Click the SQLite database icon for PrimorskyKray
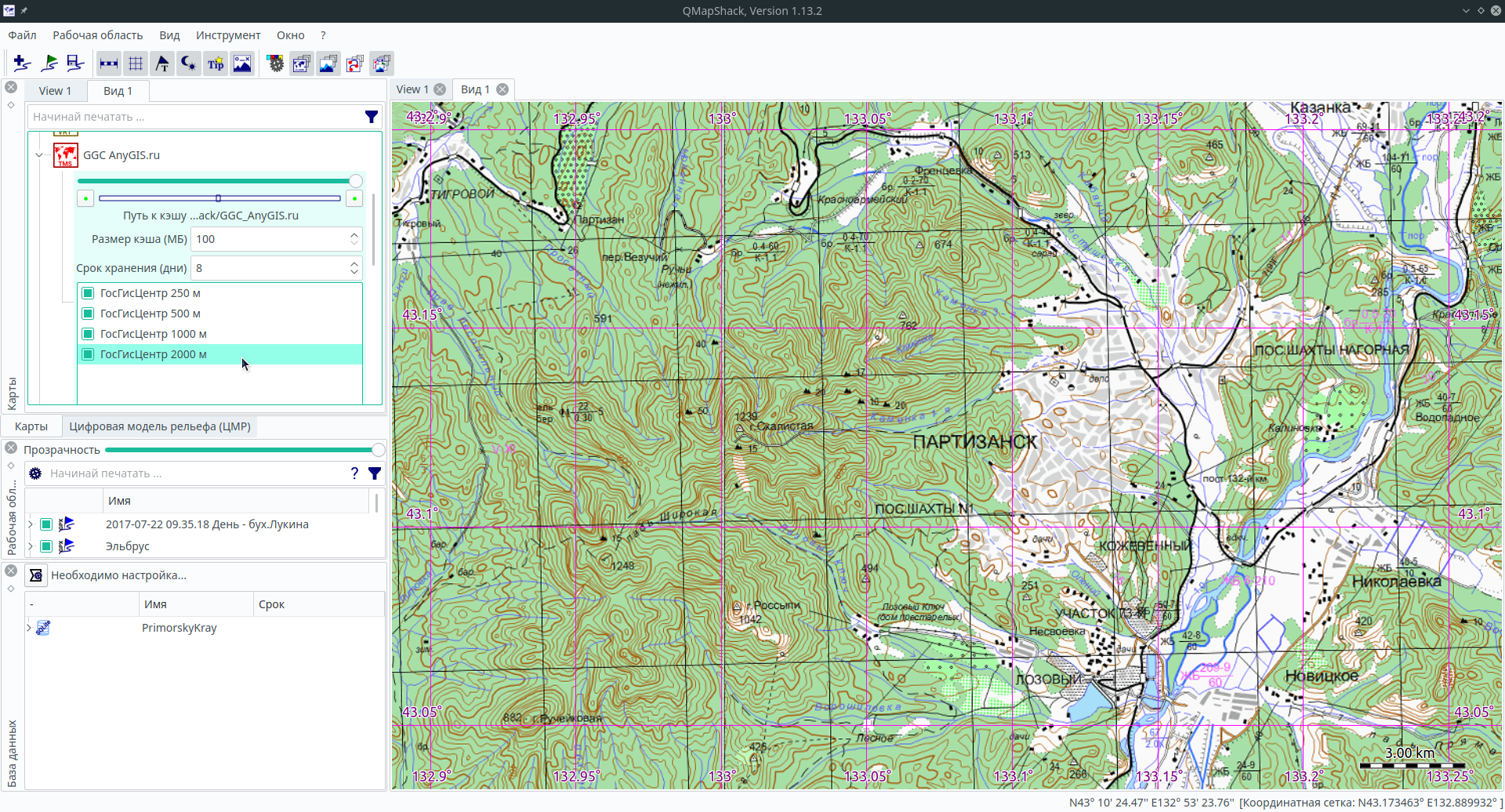 coord(43,628)
